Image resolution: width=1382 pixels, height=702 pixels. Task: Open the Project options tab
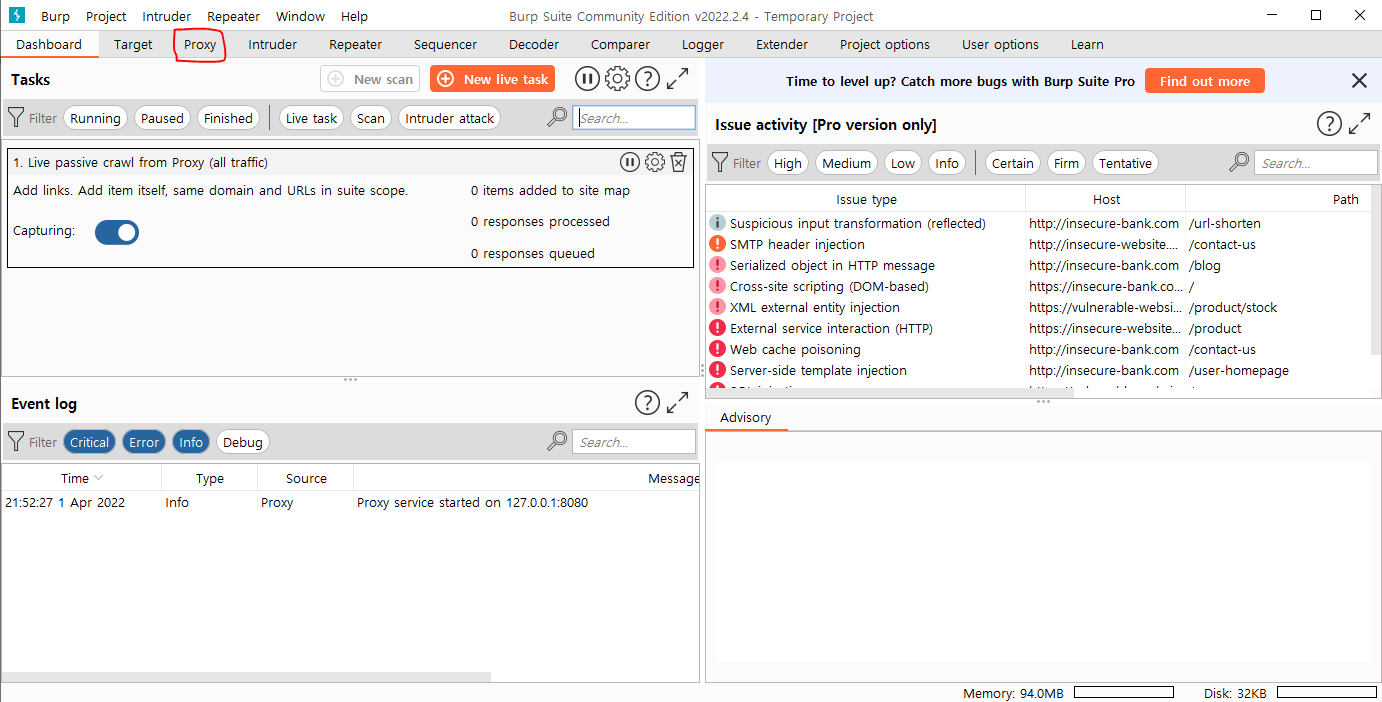[x=885, y=44]
